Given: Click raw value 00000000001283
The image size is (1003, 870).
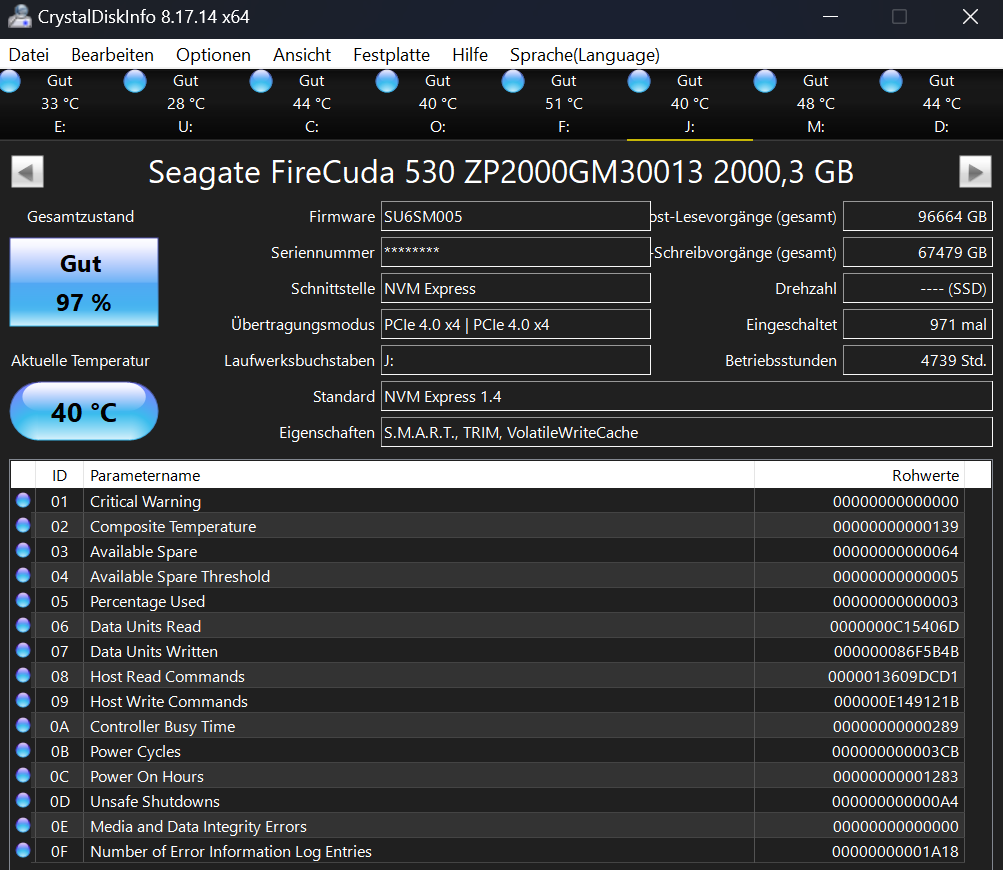Looking at the screenshot, I should (x=896, y=776).
